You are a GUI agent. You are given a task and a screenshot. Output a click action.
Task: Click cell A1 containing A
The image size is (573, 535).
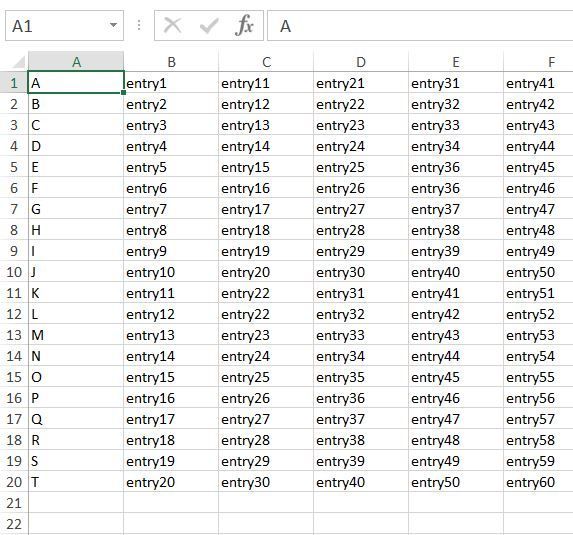click(x=76, y=83)
